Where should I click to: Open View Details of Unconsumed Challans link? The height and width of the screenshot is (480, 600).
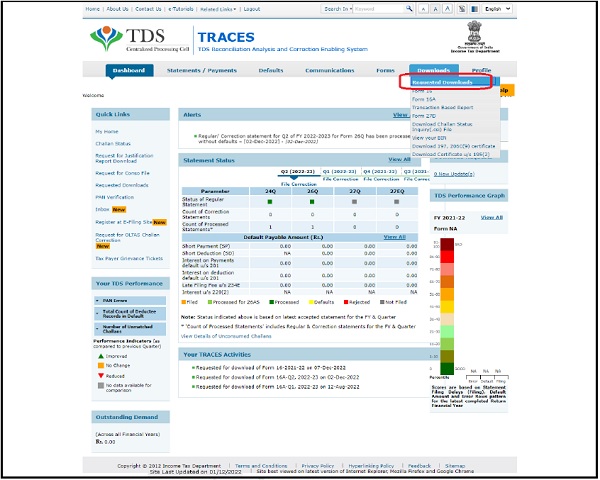(x=226, y=336)
